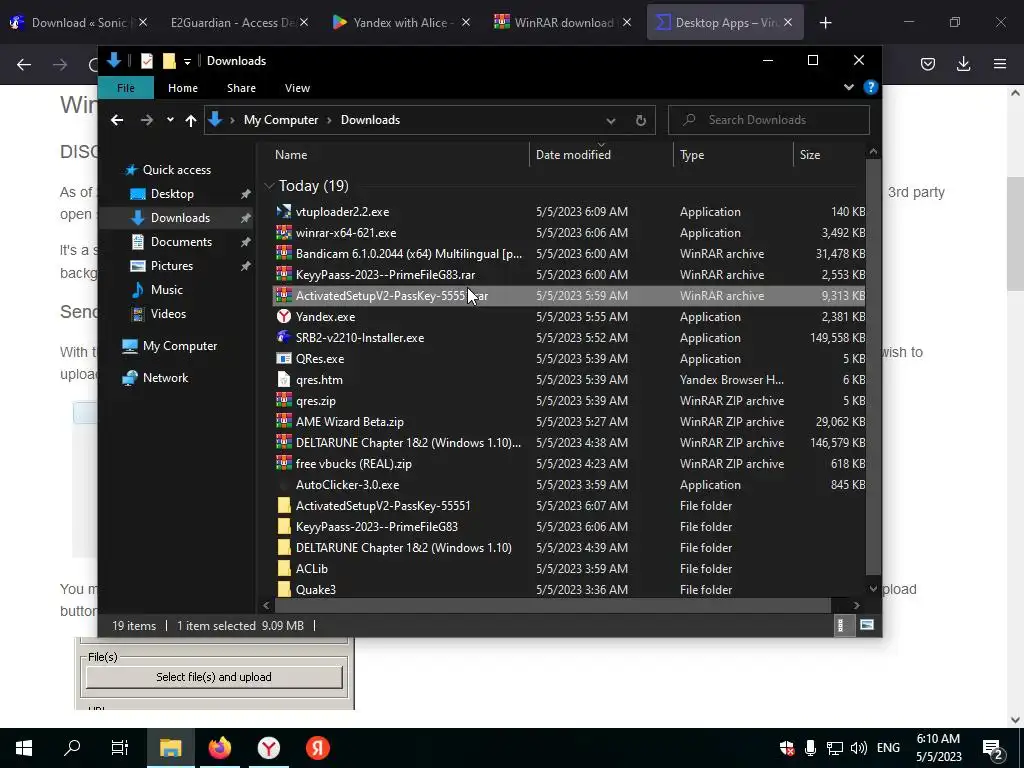Refresh the Downloads folder view
This screenshot has width=1024, height=768.
click(x=641, y=120)
